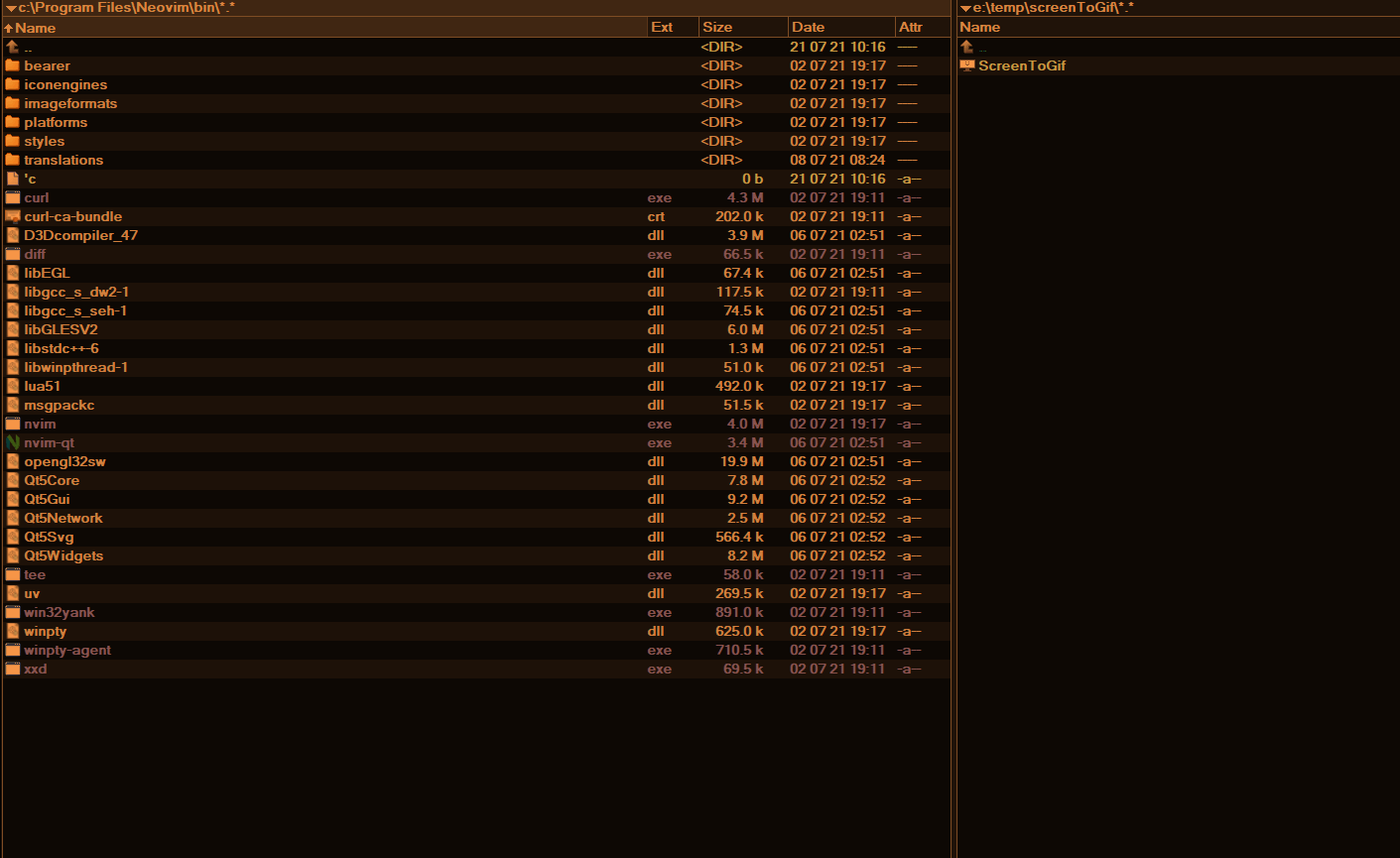Click the up-arrow parent folder icon in left pane
Viewport: 1400px width, 858px height.
coord(12,46)
